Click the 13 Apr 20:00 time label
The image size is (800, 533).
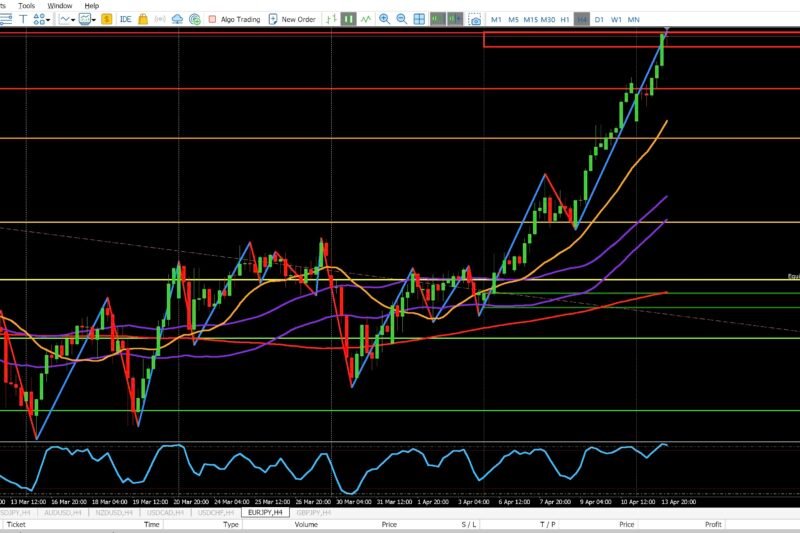[x=678, y=502]
